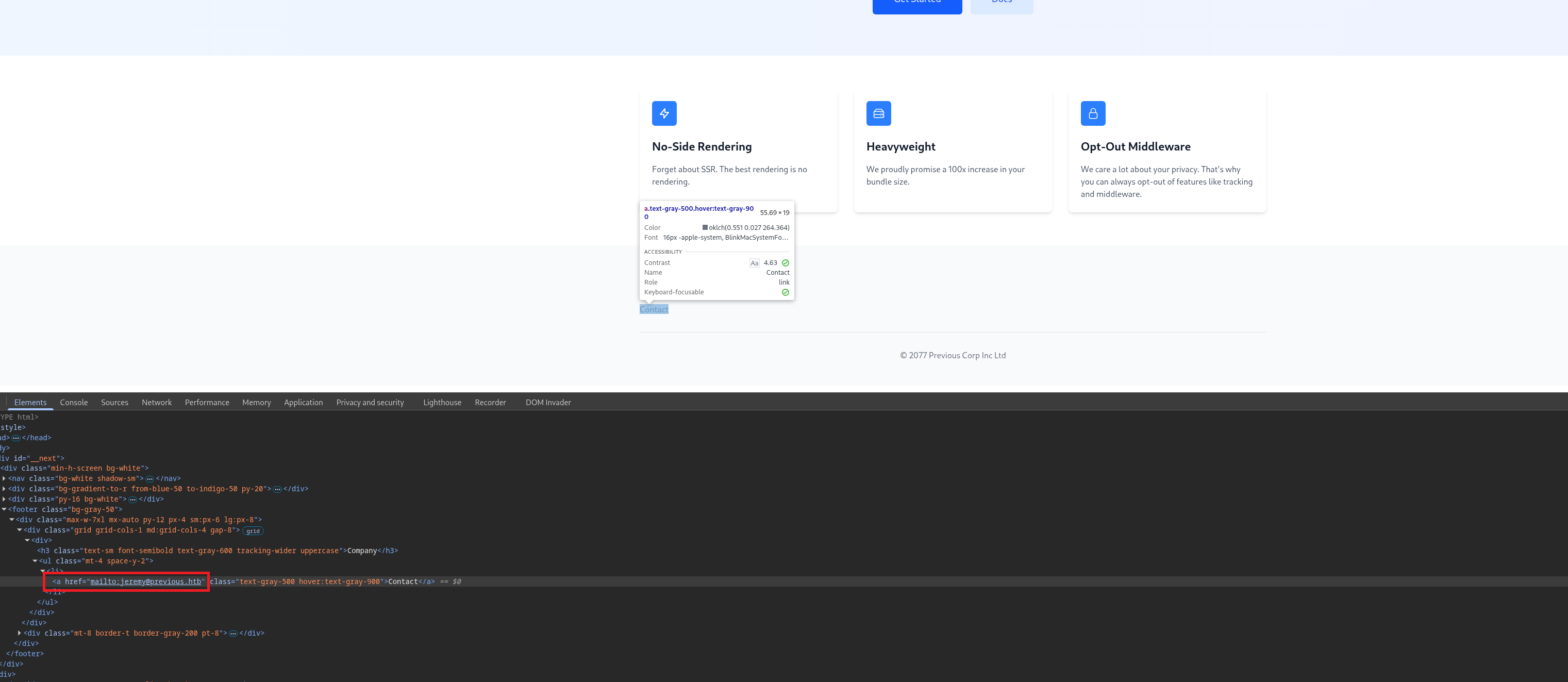
Task: Click the ellipsis badge in the bg-gradient-to-r div
Action: tap(277, 489)
